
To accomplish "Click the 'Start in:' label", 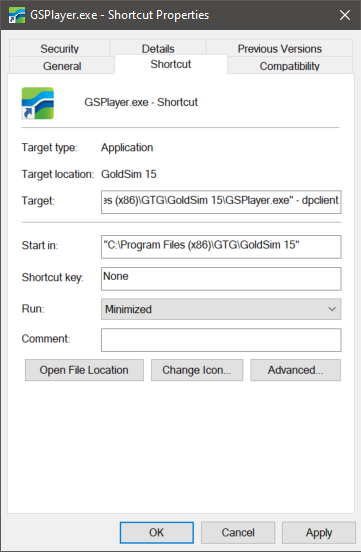I will click(x=40, y=245).
